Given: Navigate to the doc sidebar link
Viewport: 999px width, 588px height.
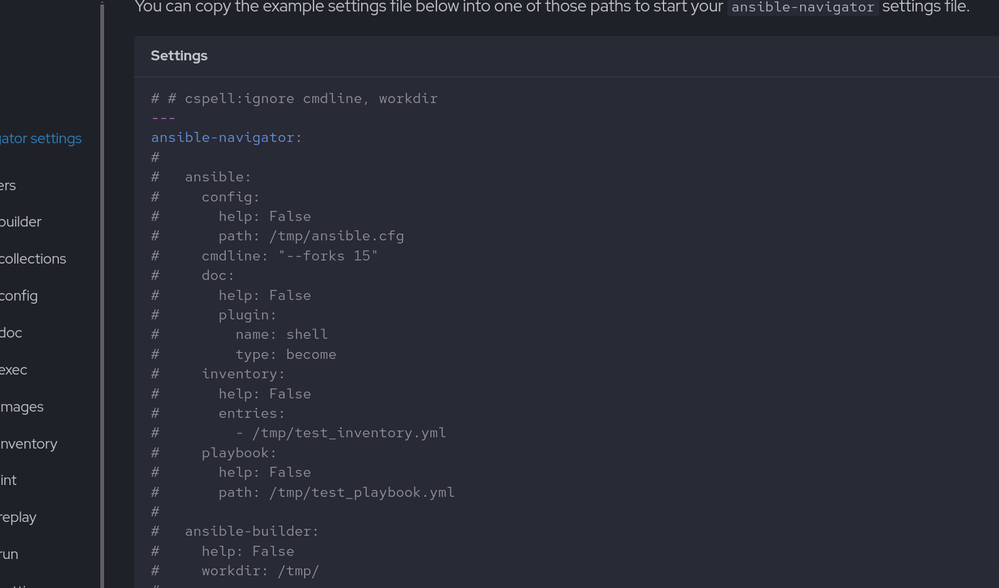Looking at the screenshot, I should click(11, 333).
